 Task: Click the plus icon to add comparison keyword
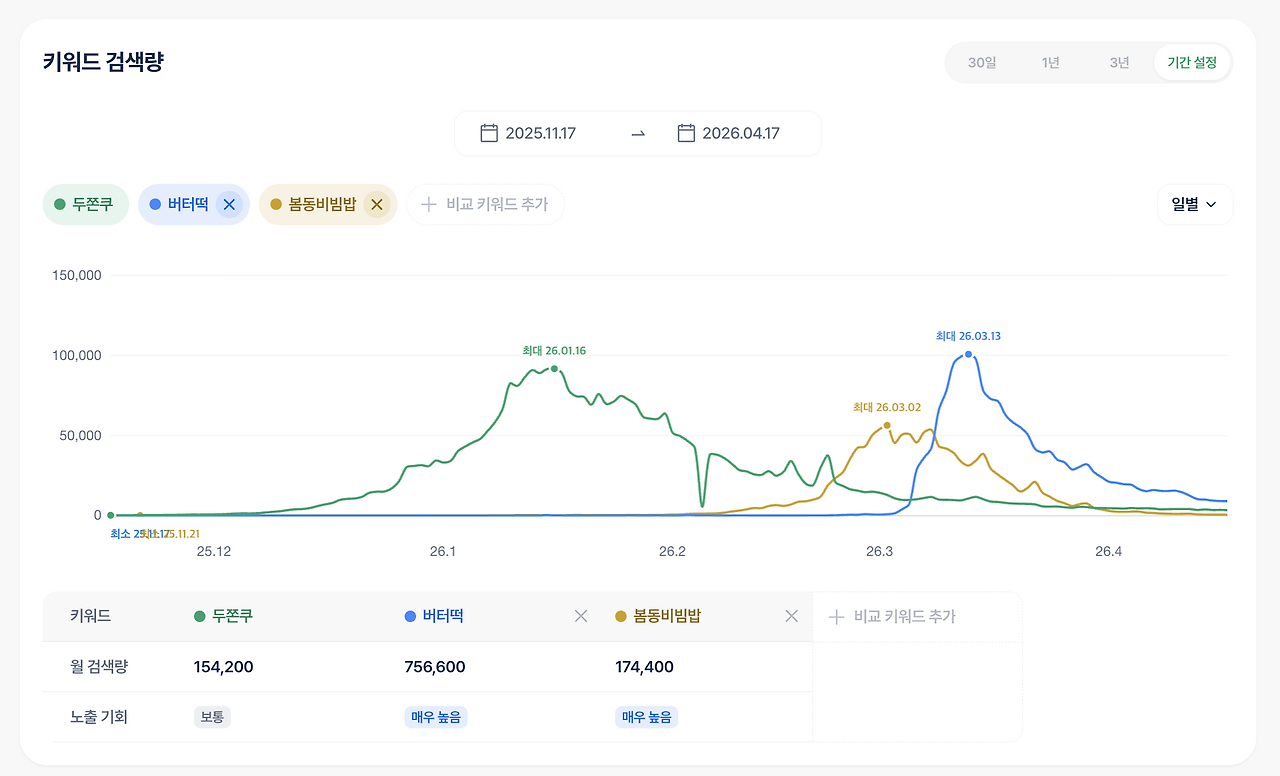point(428,204)
